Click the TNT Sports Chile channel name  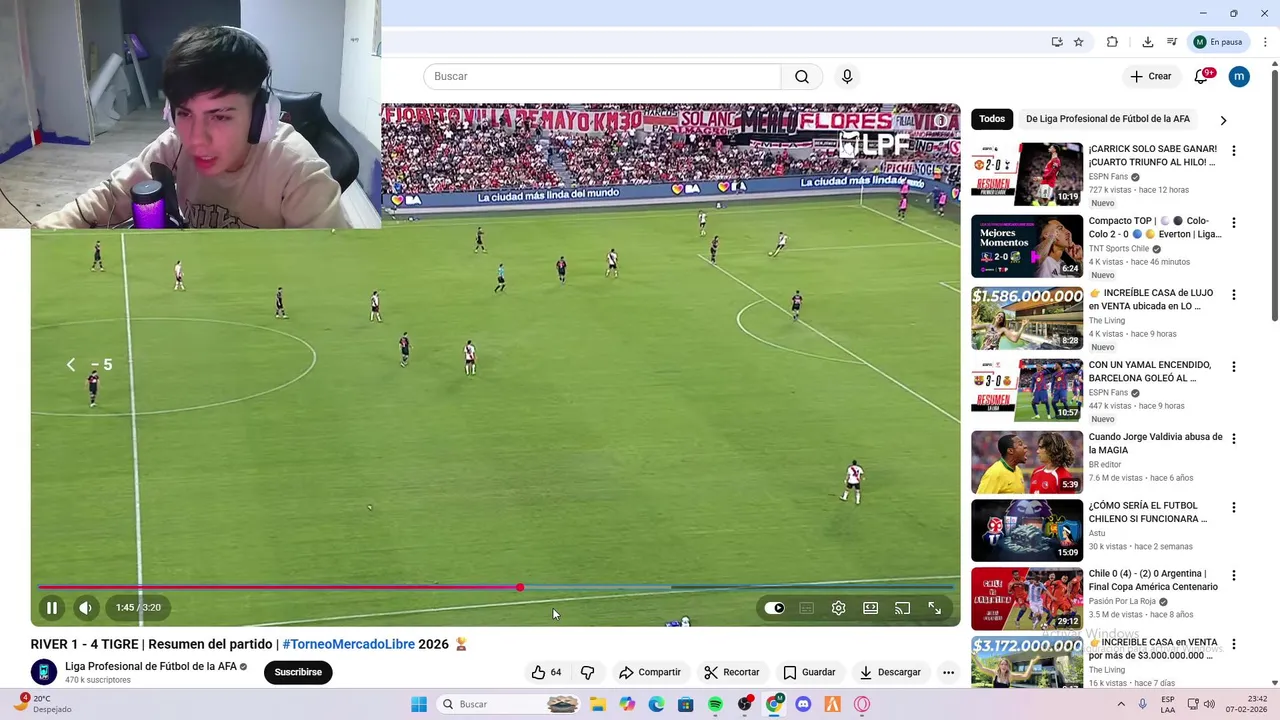(x=1119, y=249)
